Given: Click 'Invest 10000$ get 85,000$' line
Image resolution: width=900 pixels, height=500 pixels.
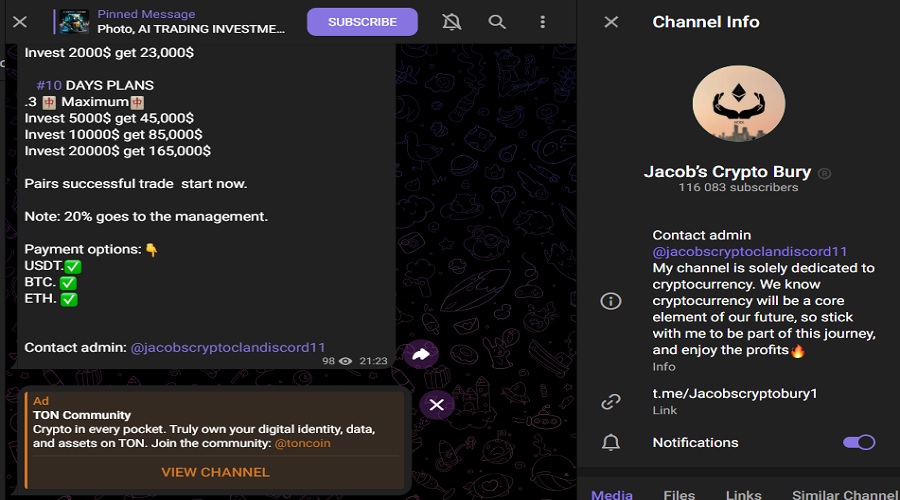Looking at the screenshot, I should [113, 134].
